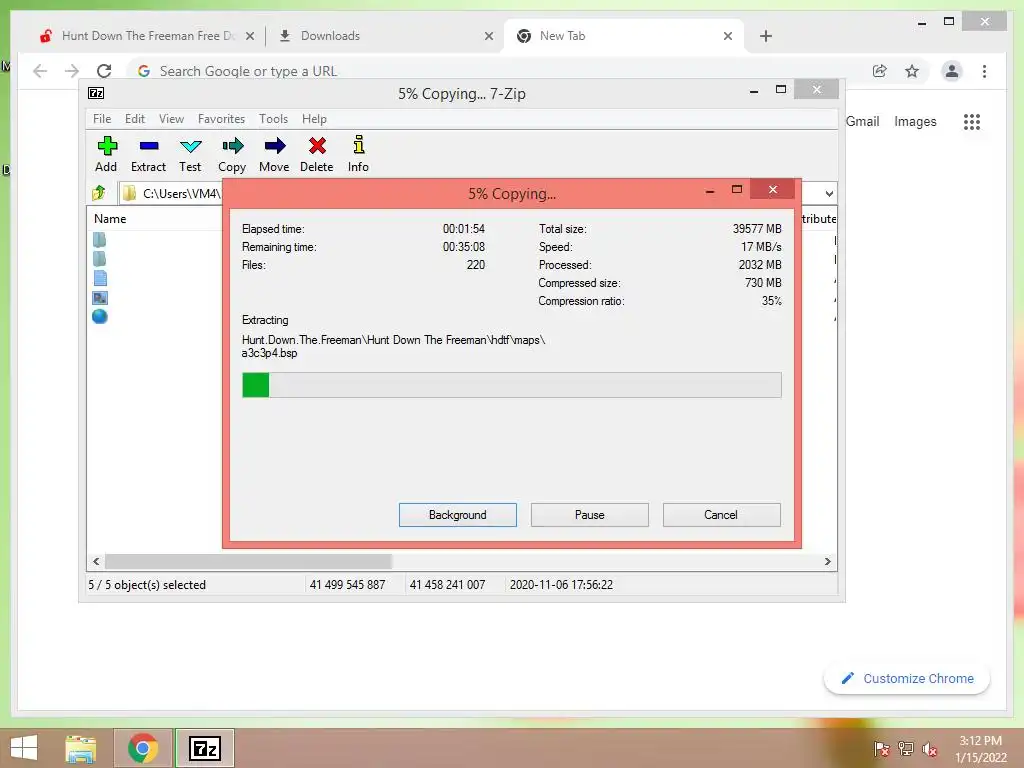Select the globe icon file in list
Screen dimensions: 1024x768
tap(100, 317)
